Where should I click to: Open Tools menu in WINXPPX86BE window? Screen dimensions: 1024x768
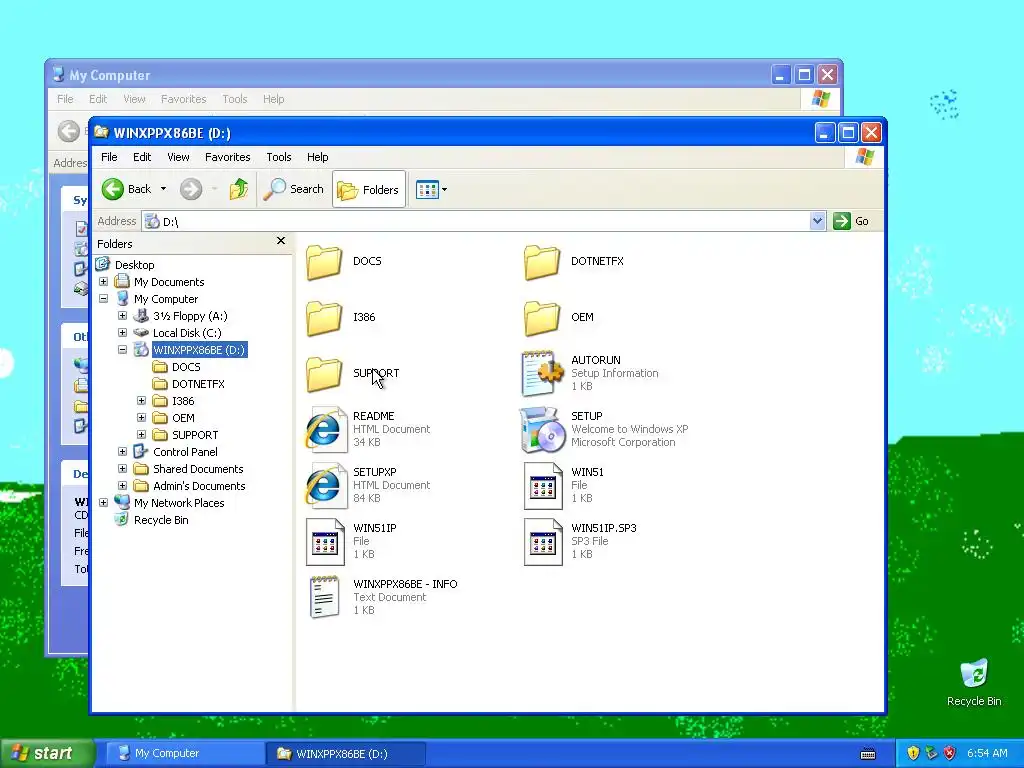tap(278, 157)
